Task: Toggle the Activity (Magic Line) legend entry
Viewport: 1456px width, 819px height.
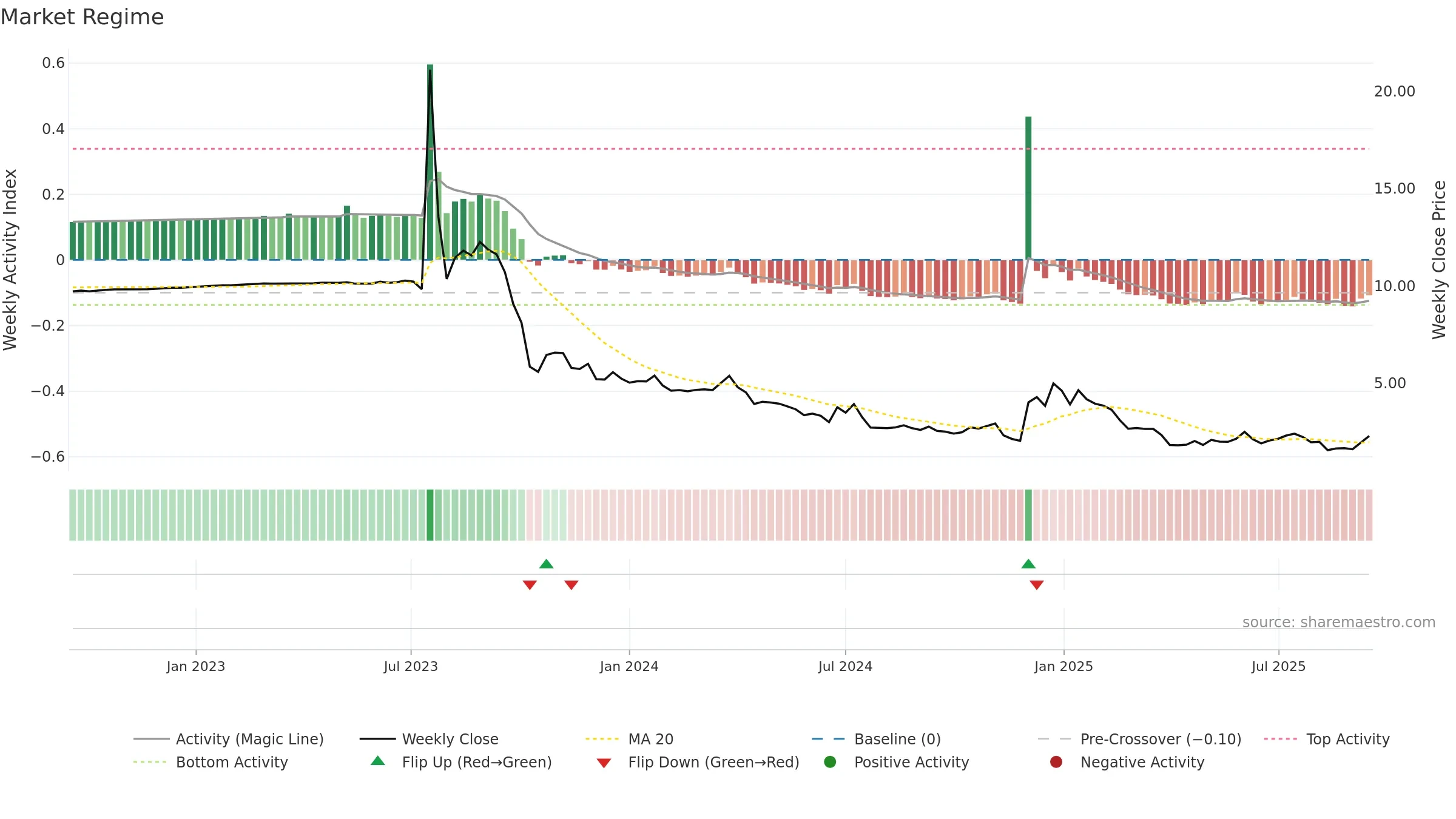Action: [229, 739]
